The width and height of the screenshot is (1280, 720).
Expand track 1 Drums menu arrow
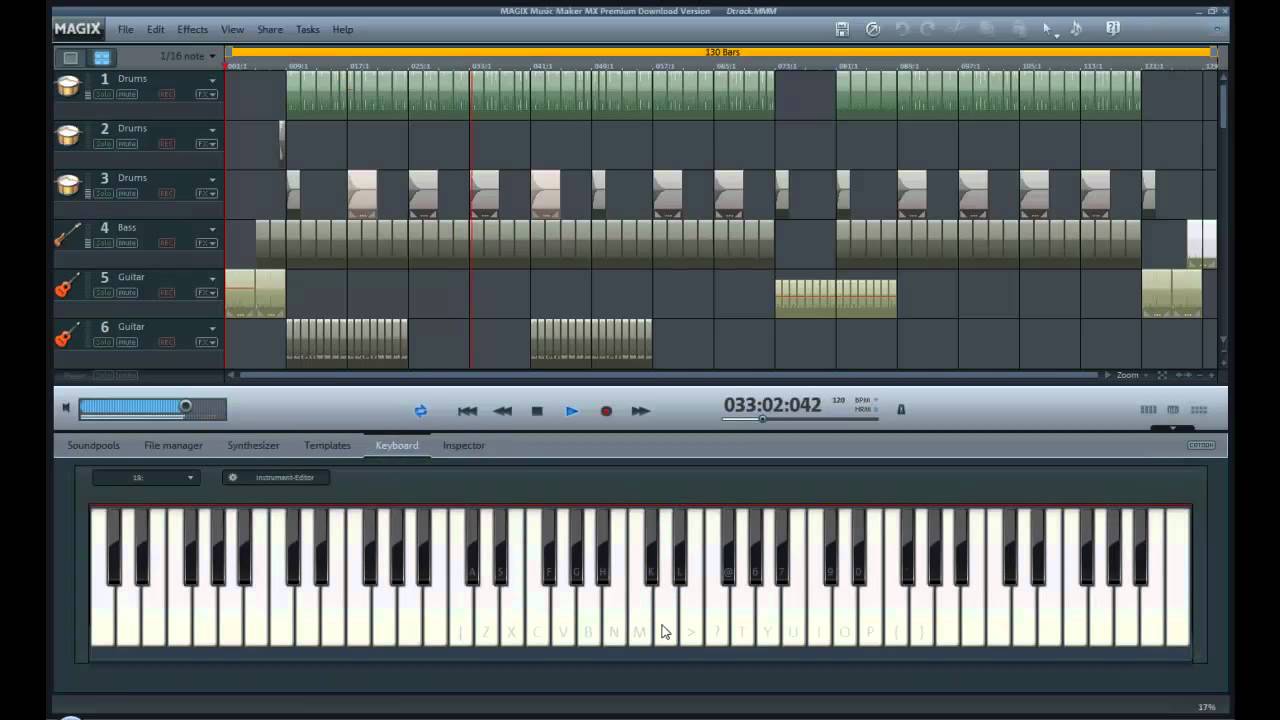pyautogui.click(x=212, y=80)
